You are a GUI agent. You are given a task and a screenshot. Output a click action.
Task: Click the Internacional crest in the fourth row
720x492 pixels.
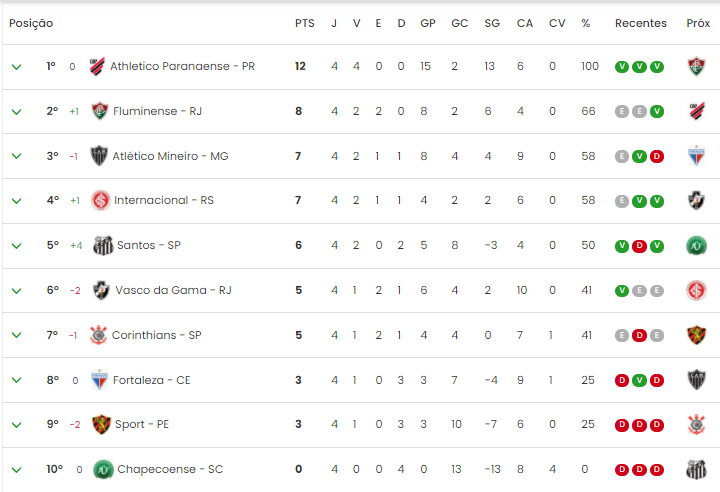click(x=101, y=200)
